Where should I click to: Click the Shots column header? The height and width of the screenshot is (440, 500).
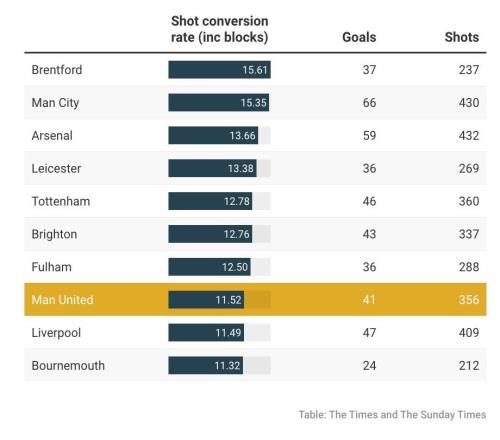[x=462, y=37]
